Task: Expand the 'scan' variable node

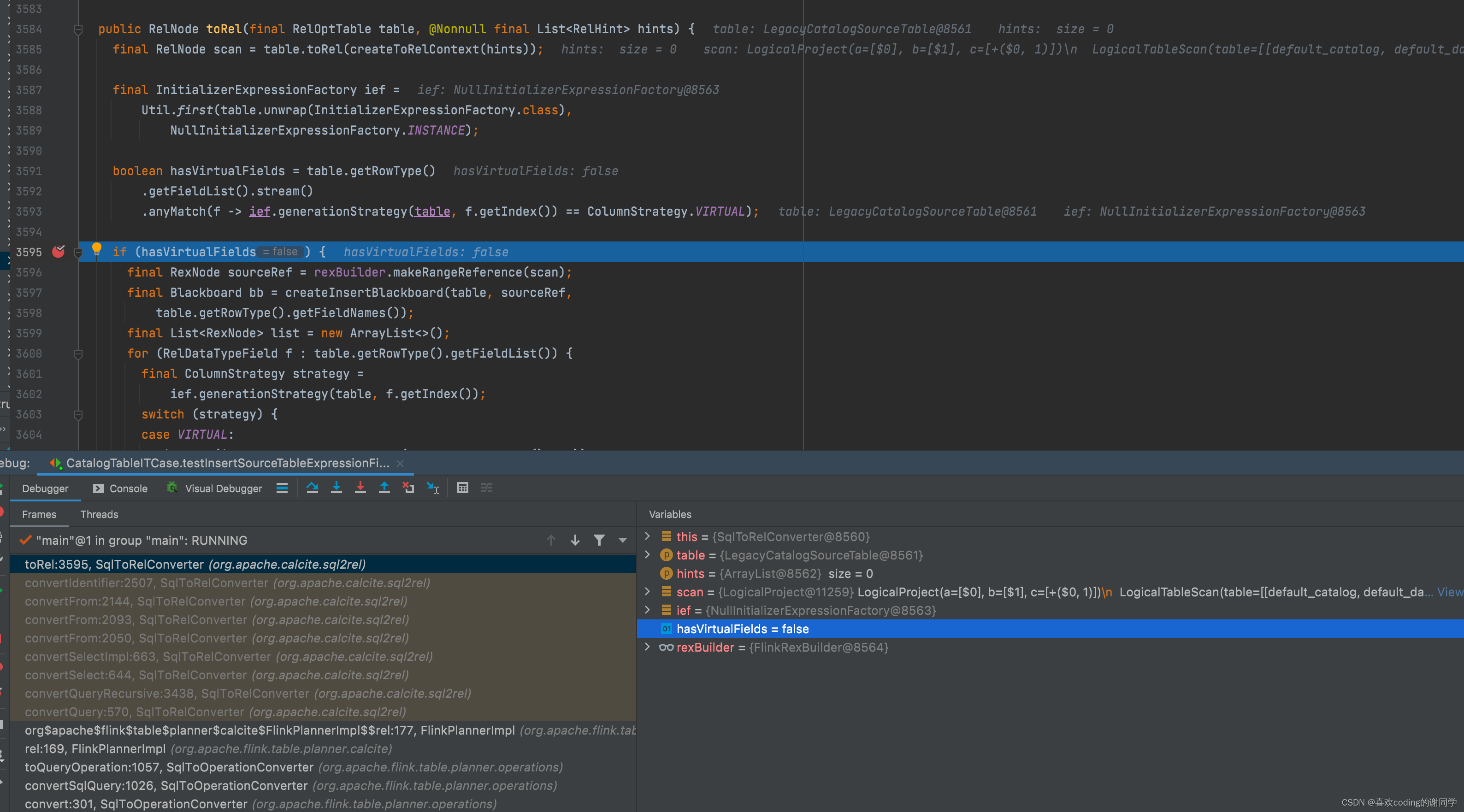Action: pyautogui.click(x=647, y=592)
